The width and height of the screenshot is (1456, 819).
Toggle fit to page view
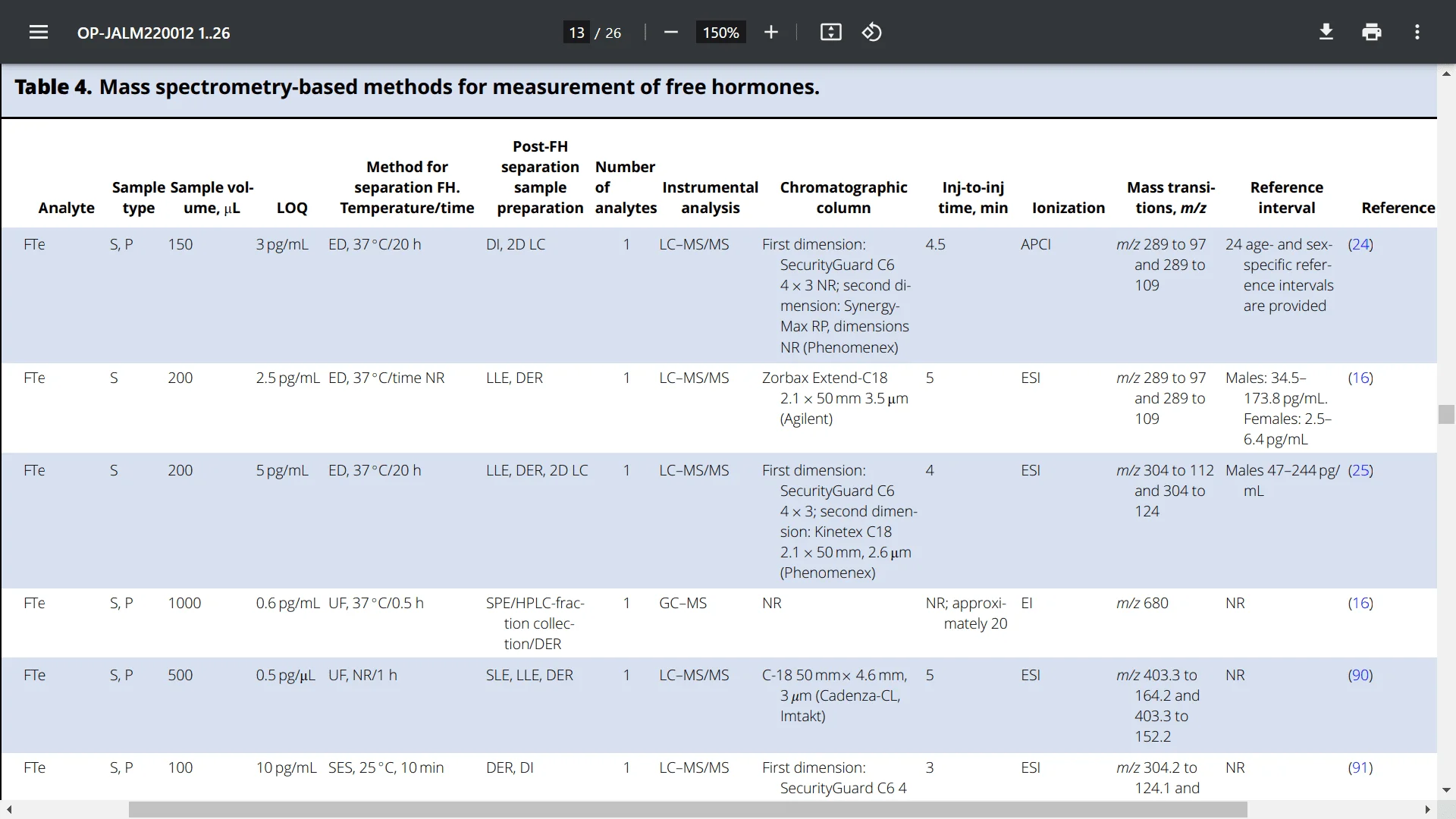831,32
